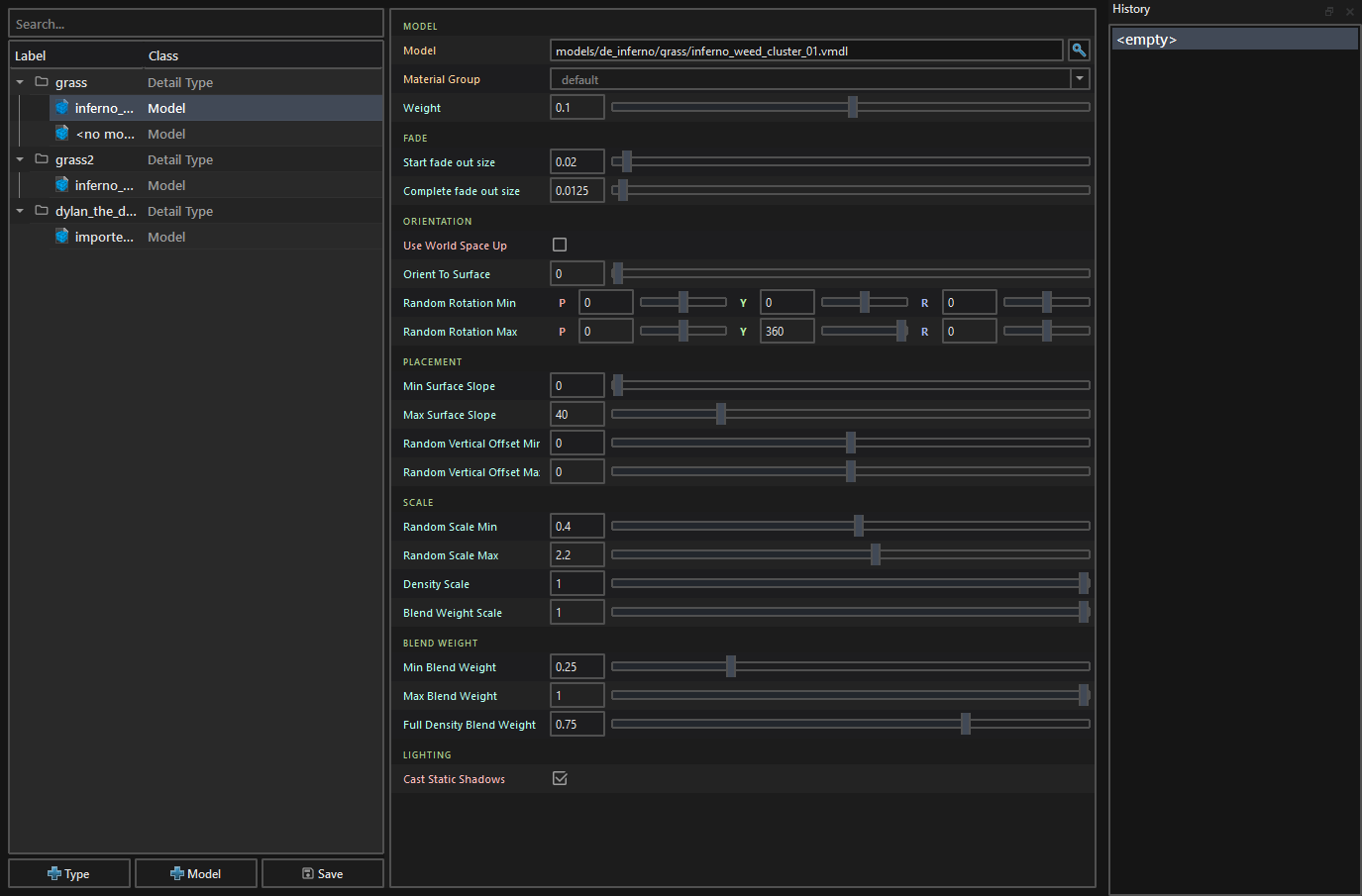Click cube icon of <no mo... row
Screen dimensions: 1362x896
(x=62, y=134)
